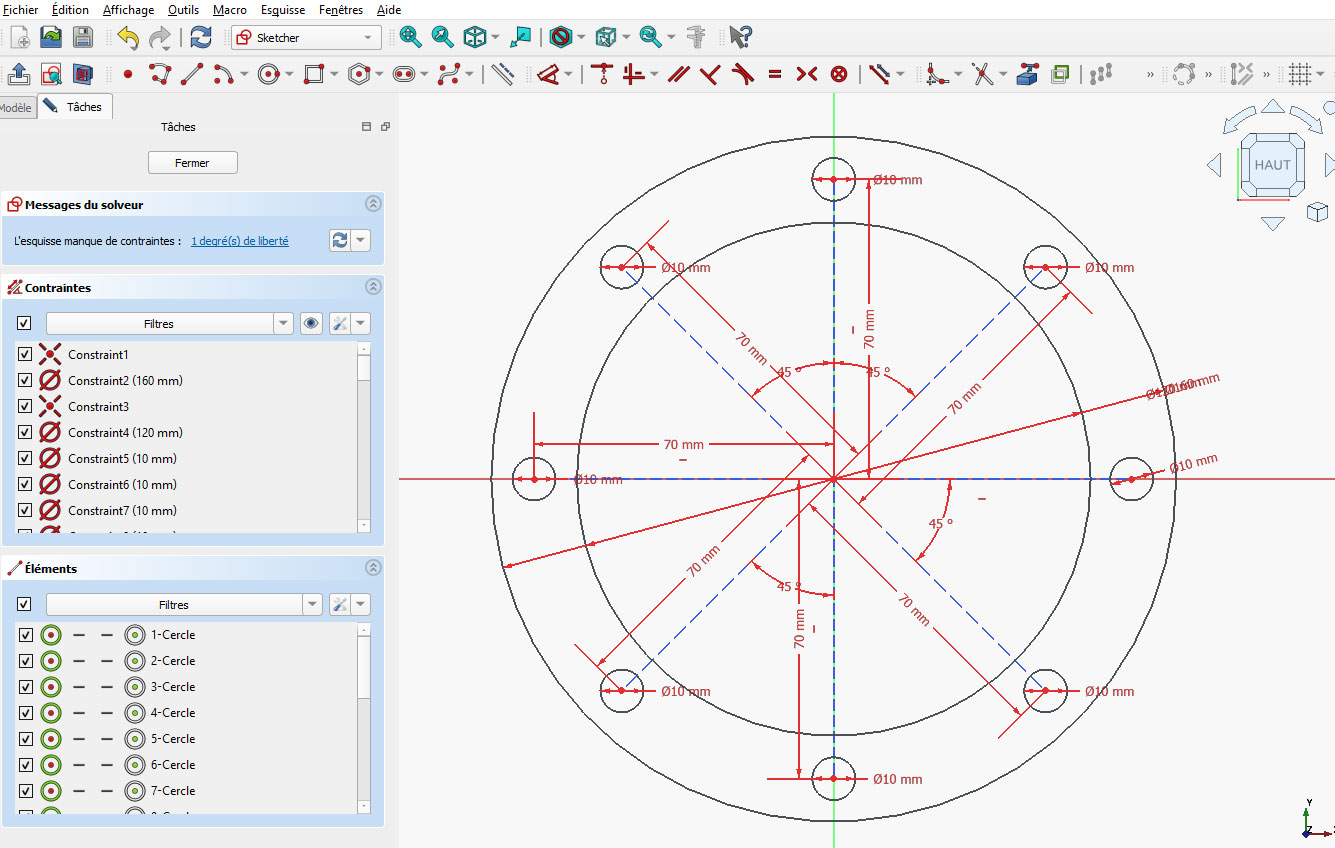Apply a symmetric constraint

point(808,74)
